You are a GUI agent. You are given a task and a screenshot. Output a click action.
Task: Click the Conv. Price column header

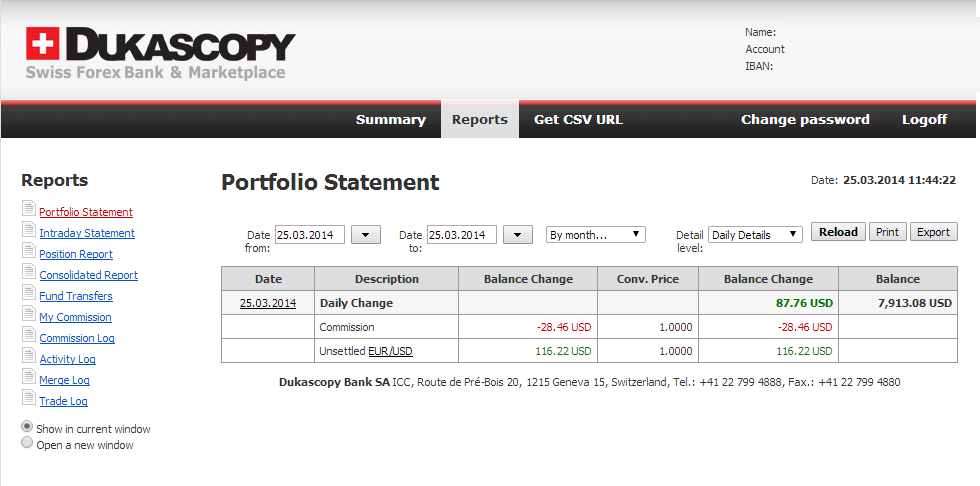648,279
